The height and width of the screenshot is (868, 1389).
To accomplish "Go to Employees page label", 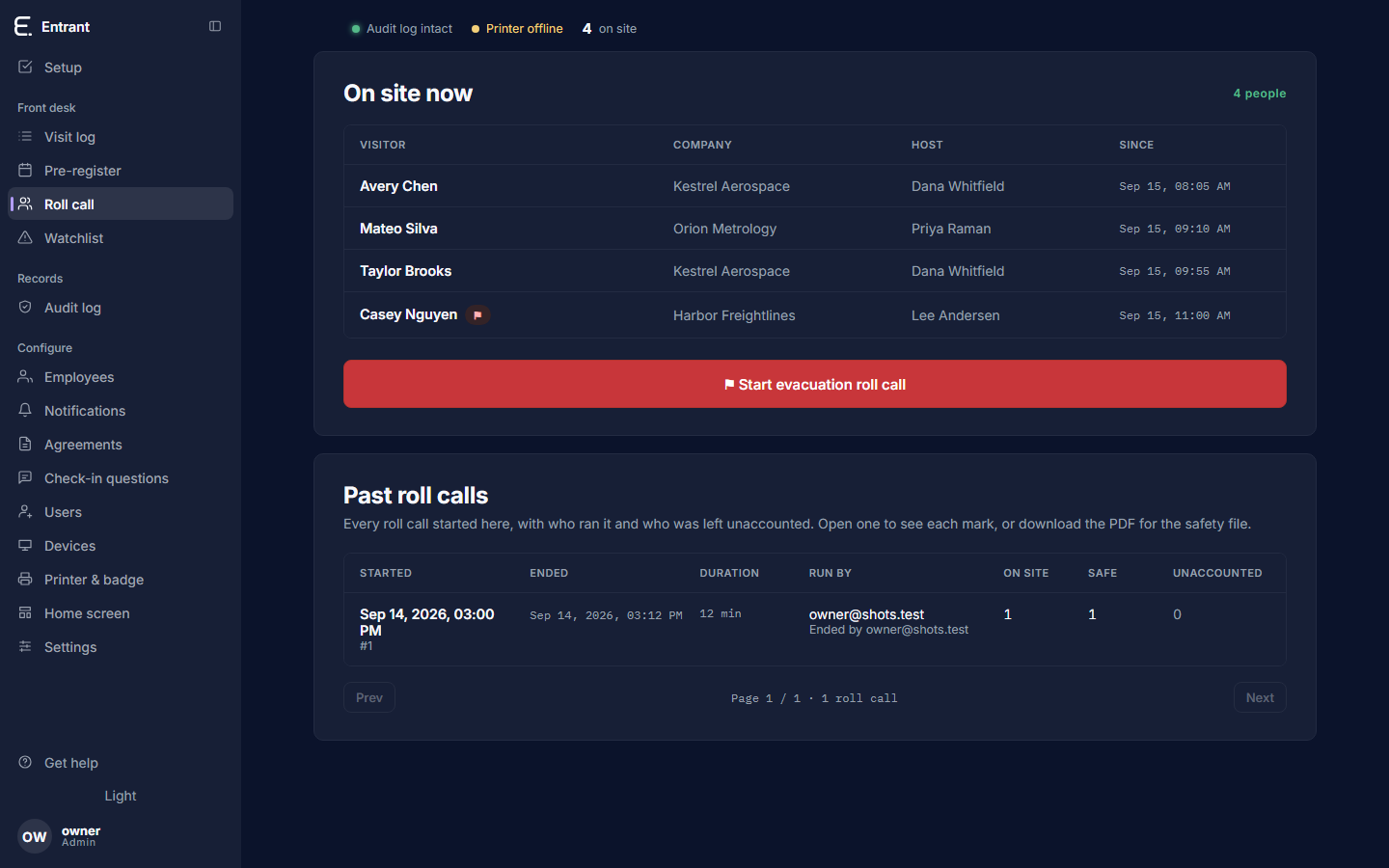I will 79,377.
